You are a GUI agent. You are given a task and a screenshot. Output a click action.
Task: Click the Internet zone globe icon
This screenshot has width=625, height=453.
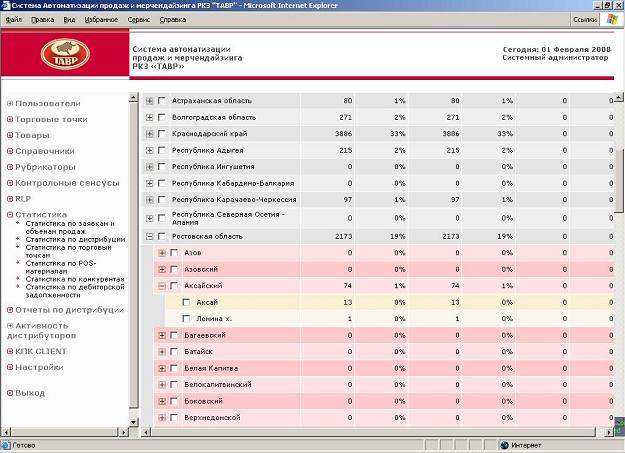pyautogui.click(x=505, y=445)
